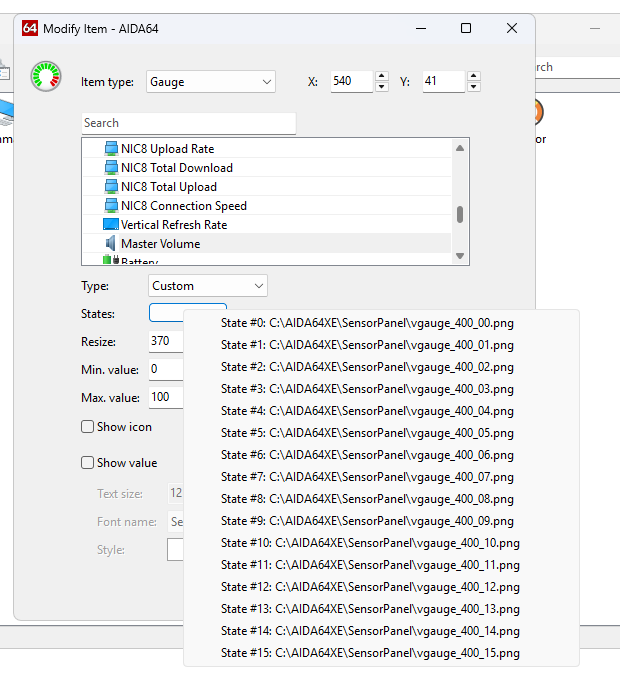Click the Master Volume speaker icon
This screenshot has height=684, width=620.
(x=111, y=244)
